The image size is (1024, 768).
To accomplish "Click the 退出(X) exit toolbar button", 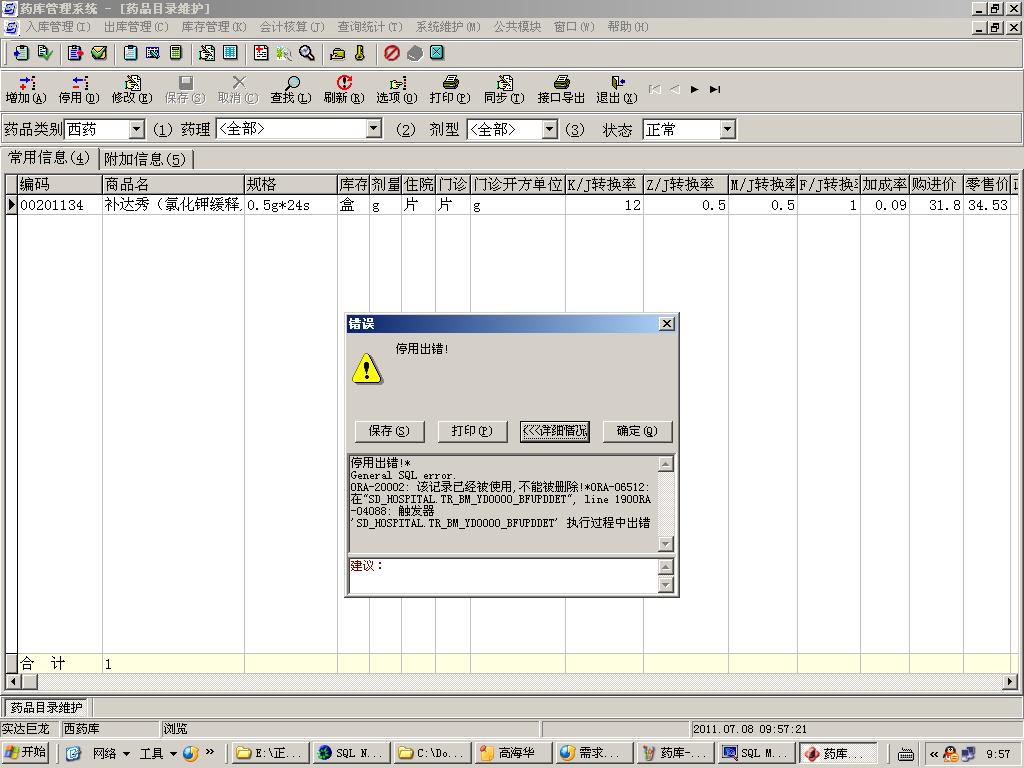I will (x=616, y=89).
